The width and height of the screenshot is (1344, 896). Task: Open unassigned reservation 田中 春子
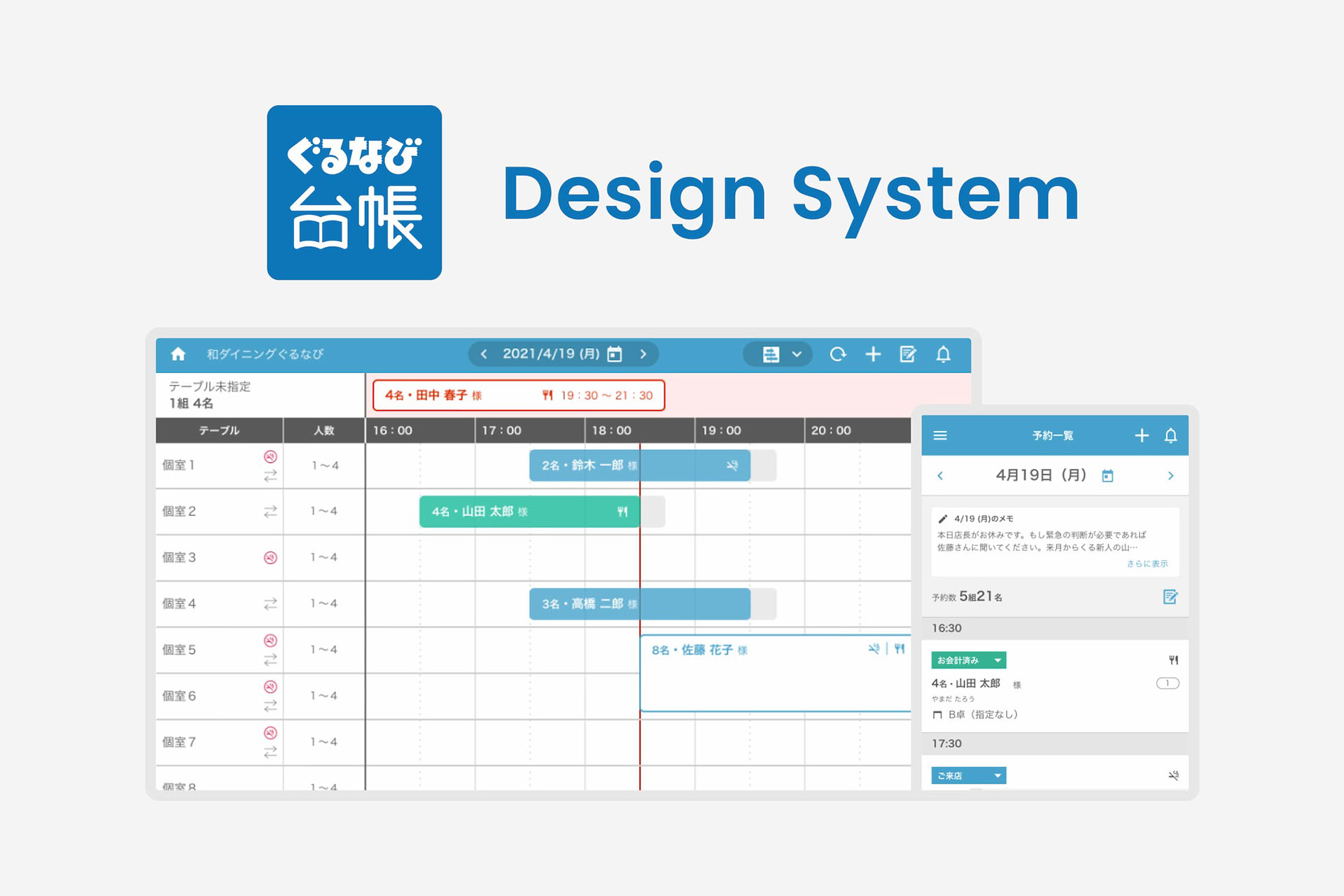[x=519, y=395]
